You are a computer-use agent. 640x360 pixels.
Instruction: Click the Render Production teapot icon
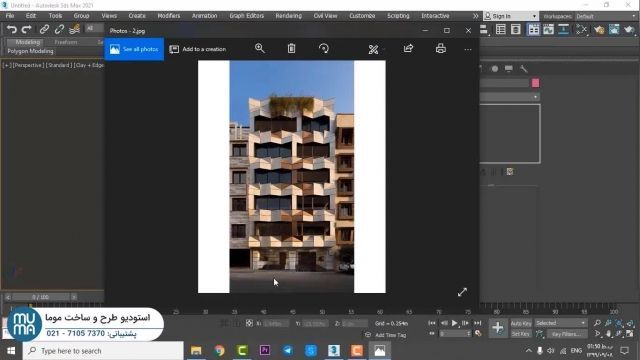click(x=629, y=29)
